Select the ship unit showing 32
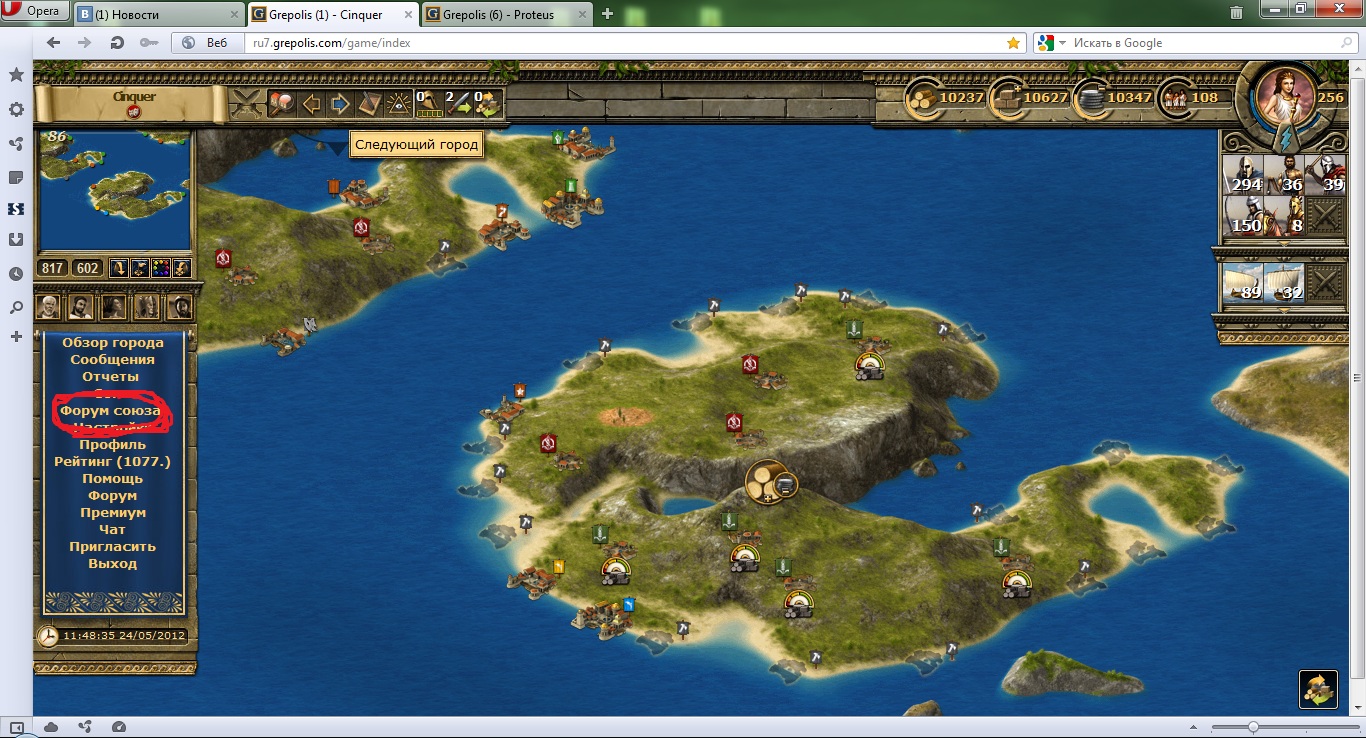Viewport: 1366px width, 738px height. pos(1284,284)
